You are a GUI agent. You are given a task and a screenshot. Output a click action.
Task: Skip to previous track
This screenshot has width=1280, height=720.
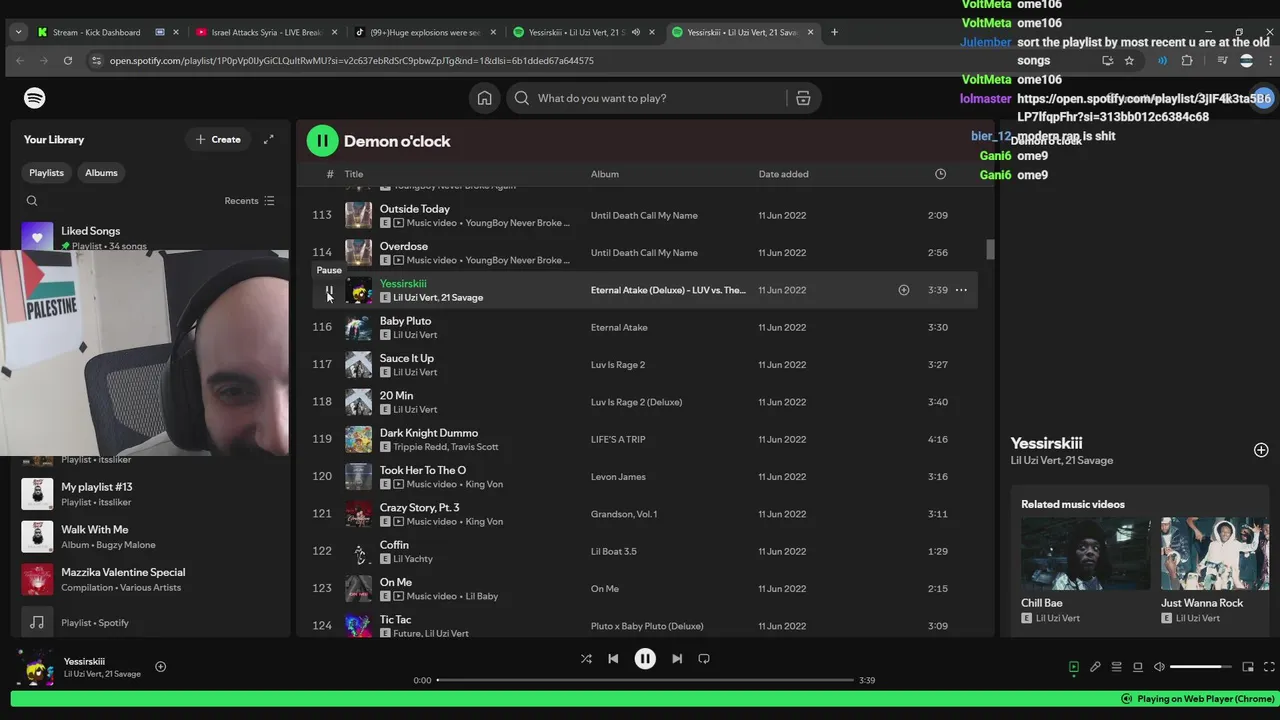[x=613, y=659]
